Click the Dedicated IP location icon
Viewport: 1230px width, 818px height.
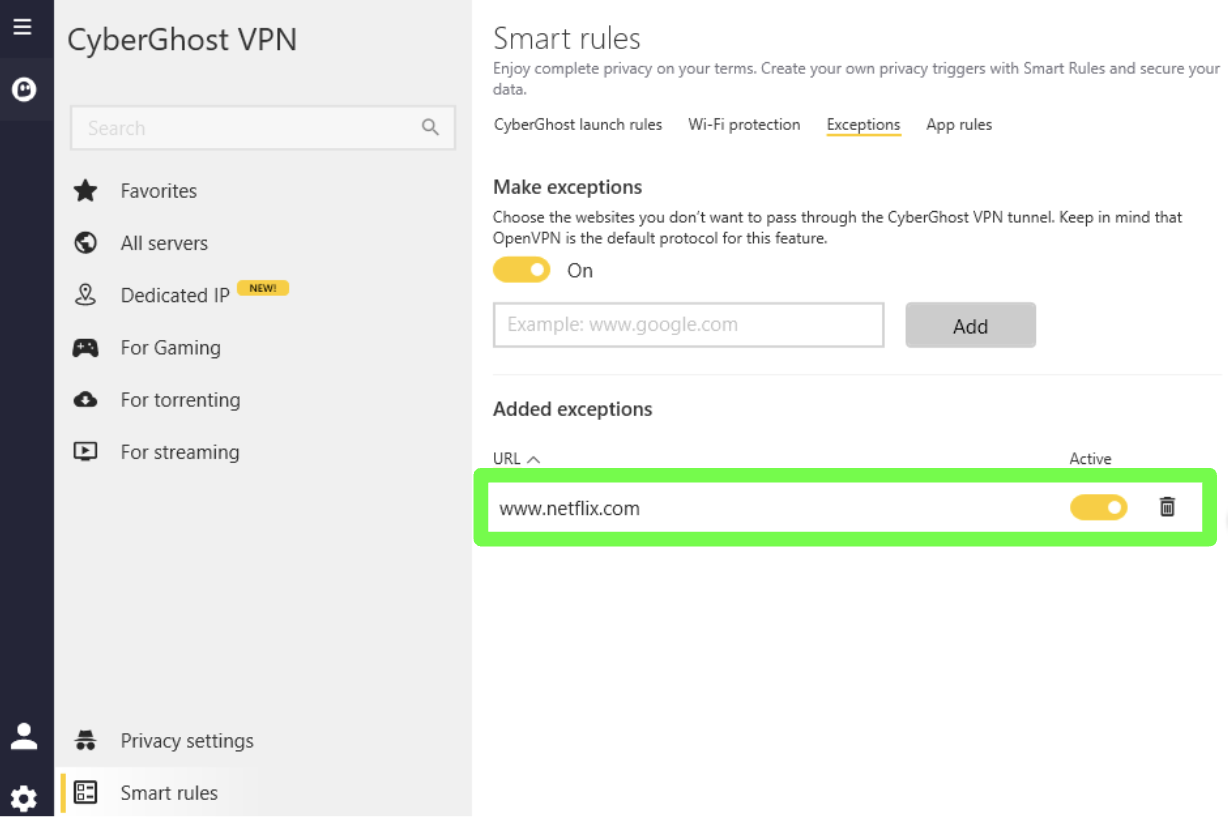[86, 295]
